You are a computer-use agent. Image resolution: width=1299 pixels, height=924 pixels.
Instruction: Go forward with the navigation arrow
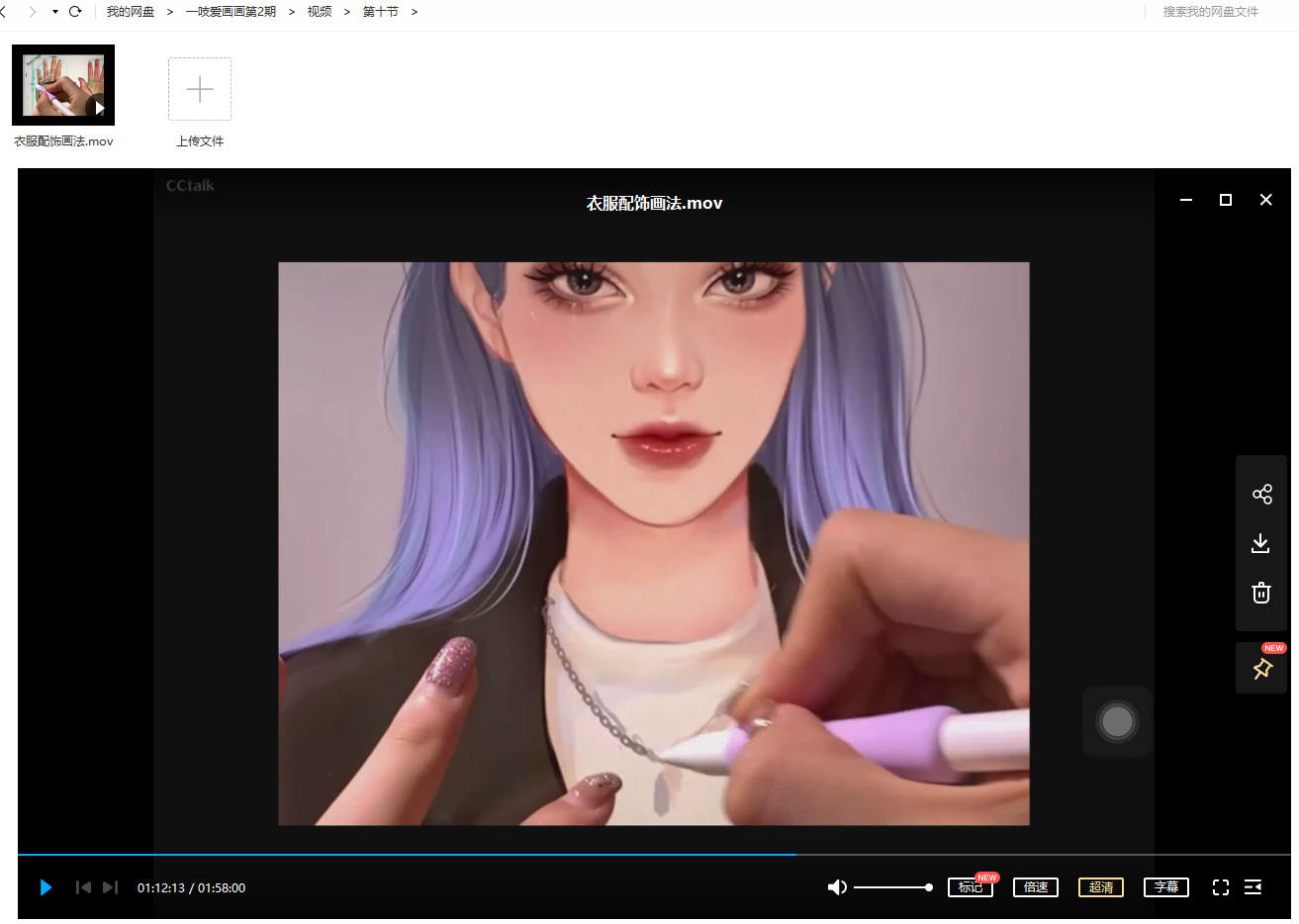tap(32, 12)
